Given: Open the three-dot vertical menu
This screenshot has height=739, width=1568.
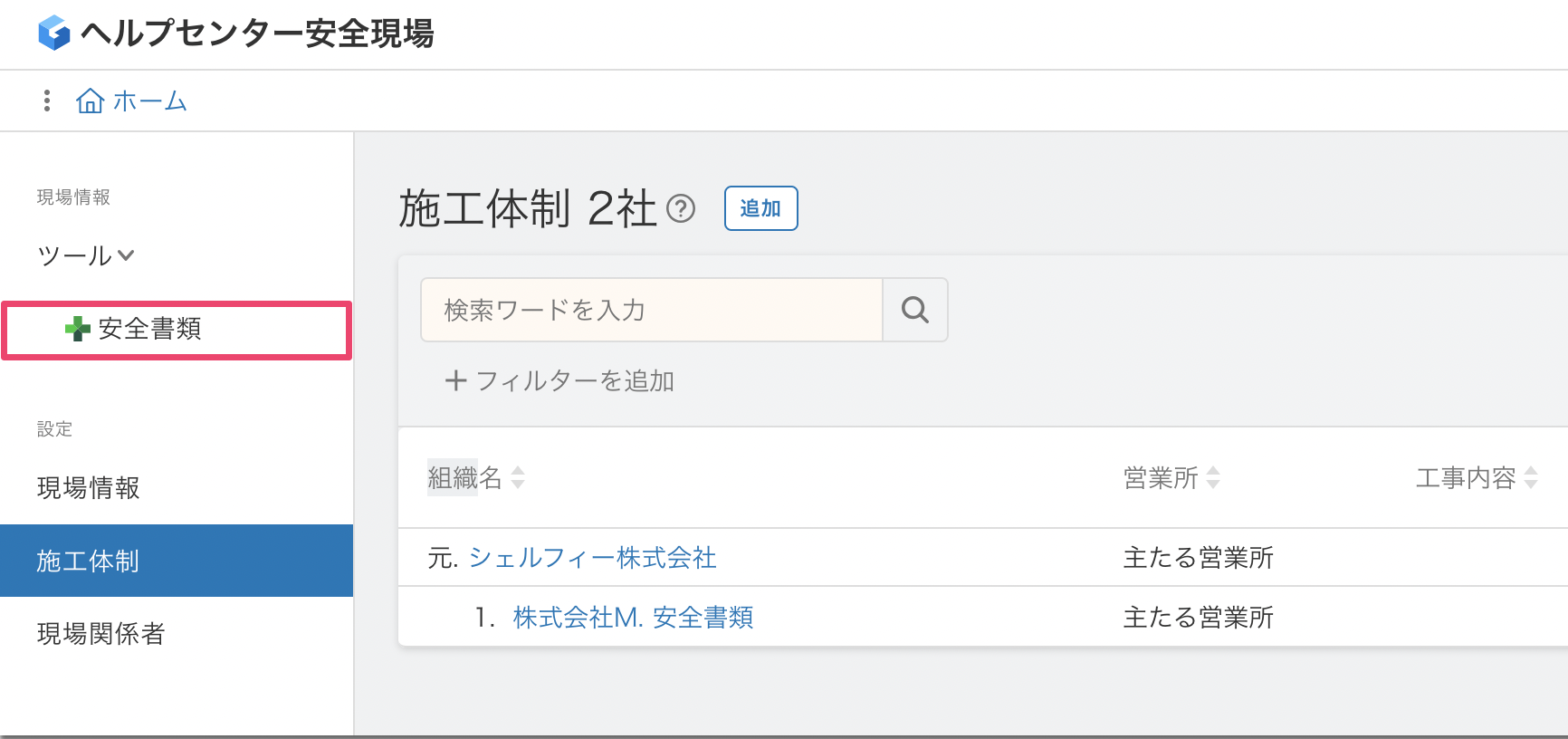Looking at the screenshot, I should click(x=47, y=101).
